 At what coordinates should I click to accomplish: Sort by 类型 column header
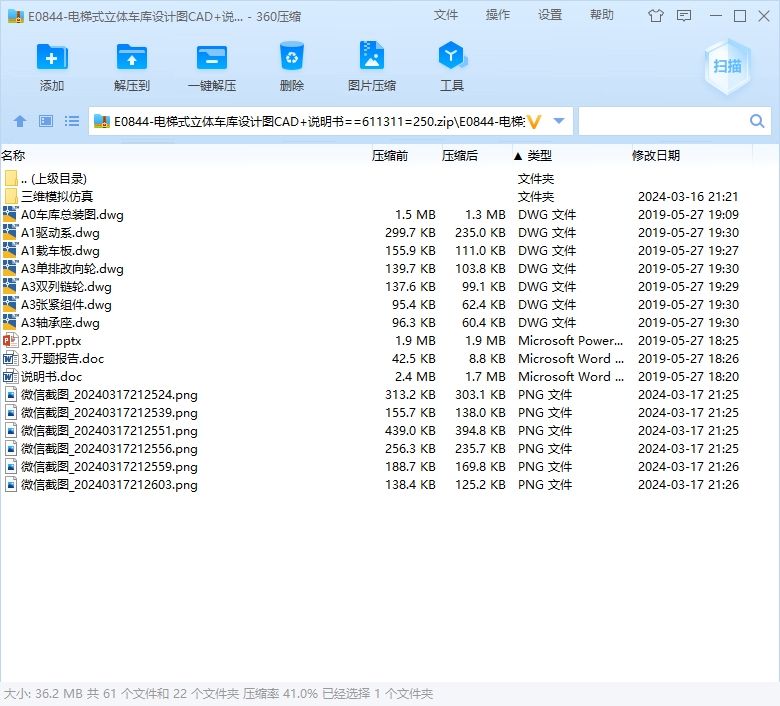(540, 156)
